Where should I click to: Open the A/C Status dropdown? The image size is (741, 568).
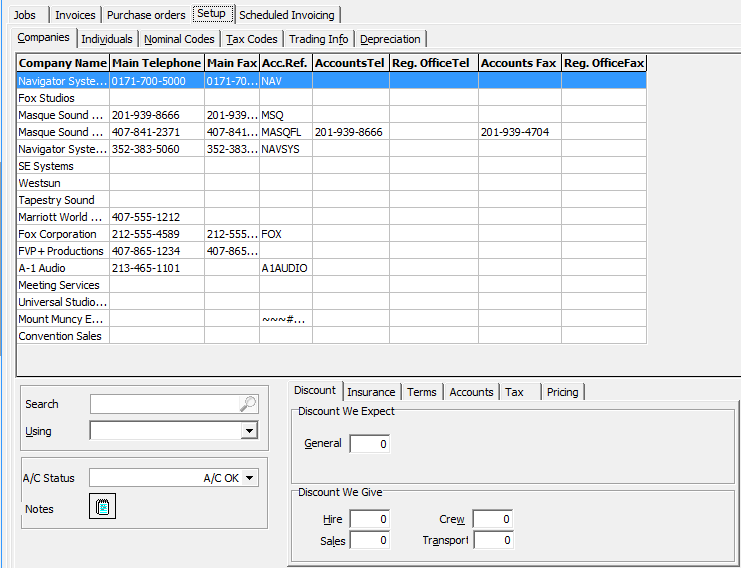coord(250,478)
